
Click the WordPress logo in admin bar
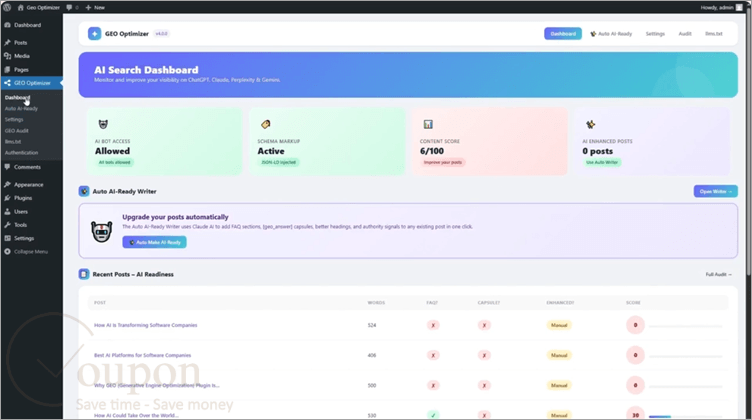pyautogui.click(x=7, y=7)
